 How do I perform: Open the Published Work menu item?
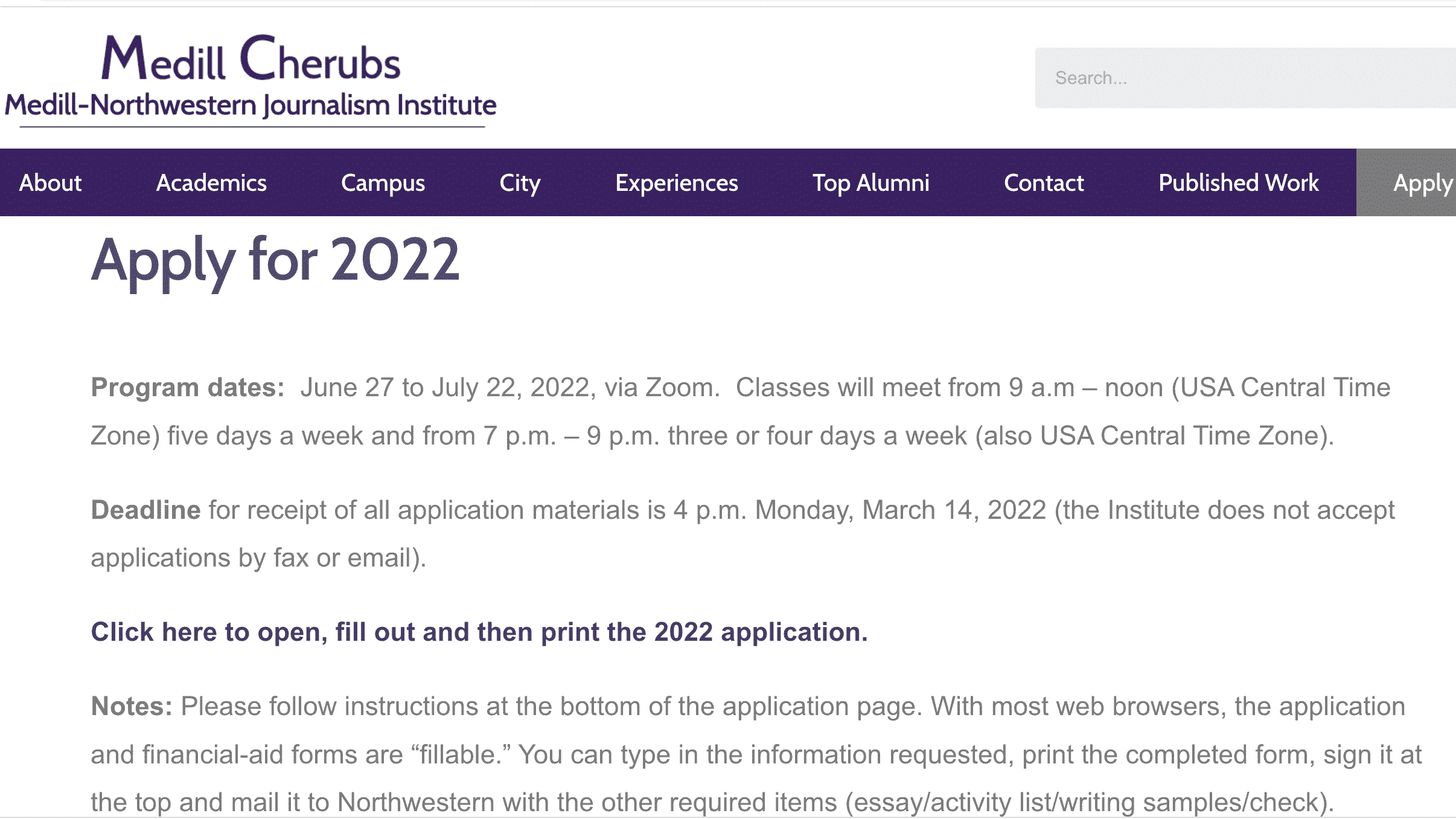click(1239, 182)
